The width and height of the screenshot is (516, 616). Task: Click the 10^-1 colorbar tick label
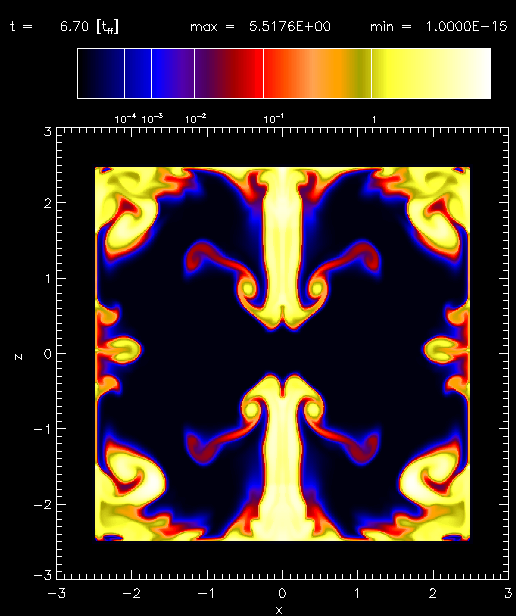(274, 119)
